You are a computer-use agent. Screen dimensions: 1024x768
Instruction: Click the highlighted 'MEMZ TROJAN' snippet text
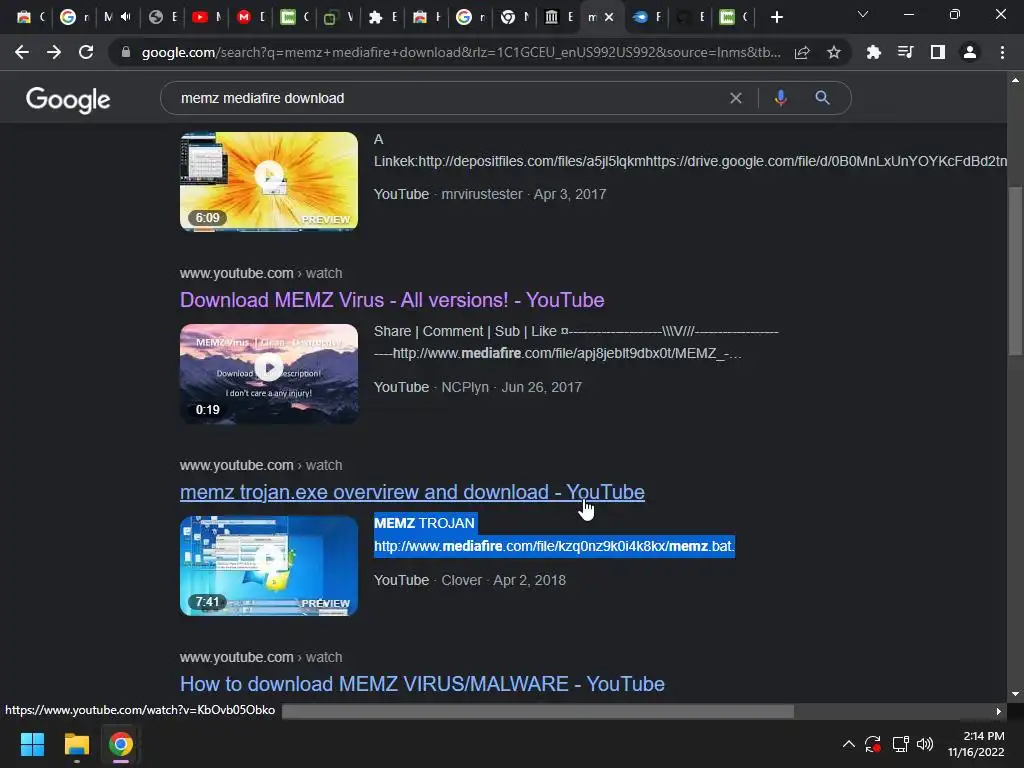coord(424,523)
